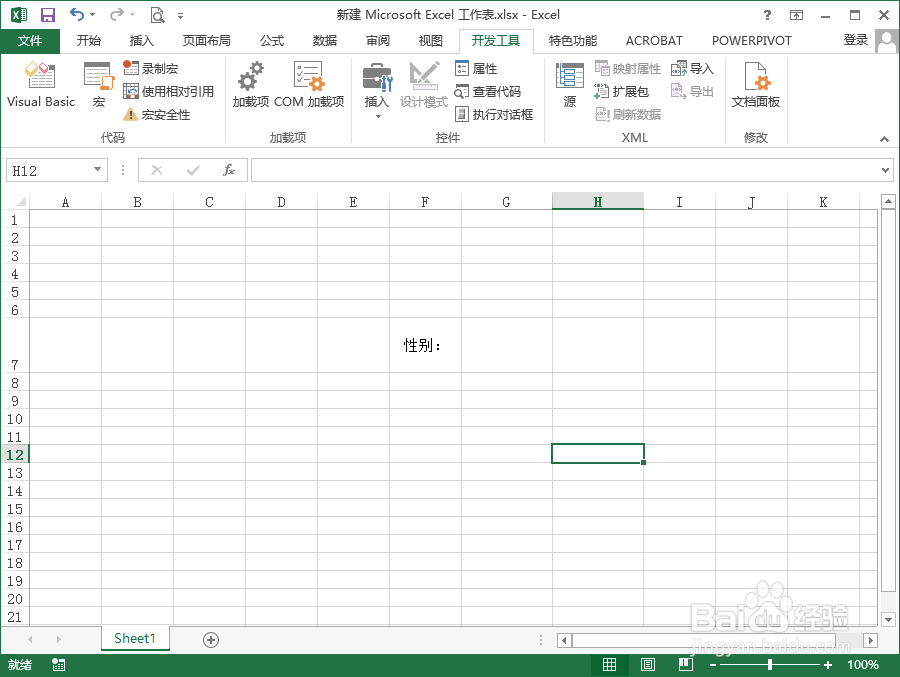Select the cell containing 性别：
The image size is (900, 677).
[x=425, y=345]
